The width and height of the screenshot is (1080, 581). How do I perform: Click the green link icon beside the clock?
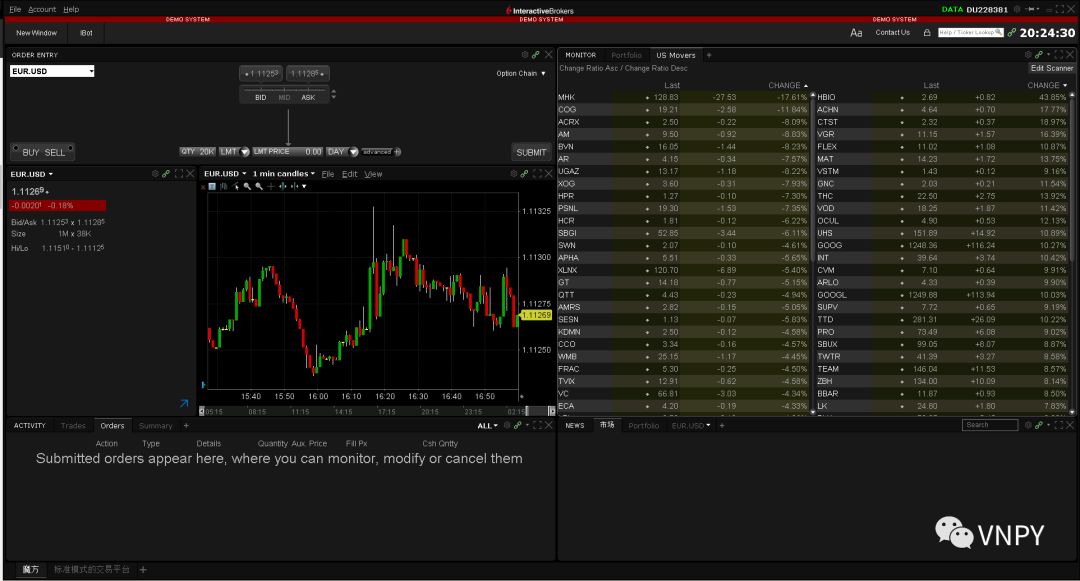(x=1011, y=32)
